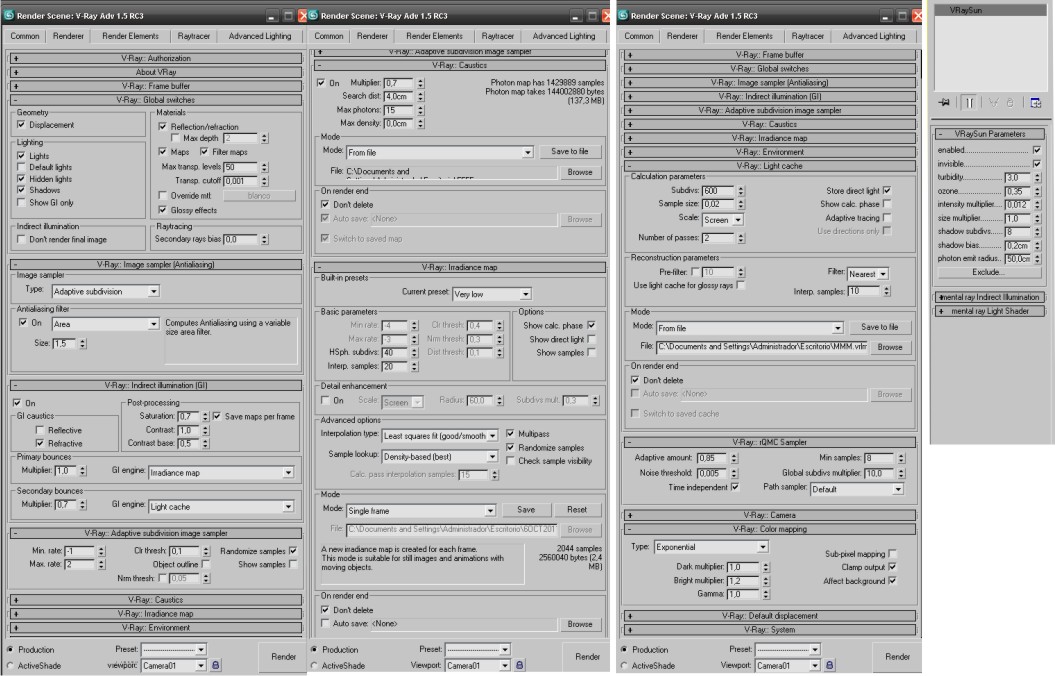Switch to Common tab in left window
Viewport: 1055px width, 676px height.
pyautogui.click(x=25, y=36)
